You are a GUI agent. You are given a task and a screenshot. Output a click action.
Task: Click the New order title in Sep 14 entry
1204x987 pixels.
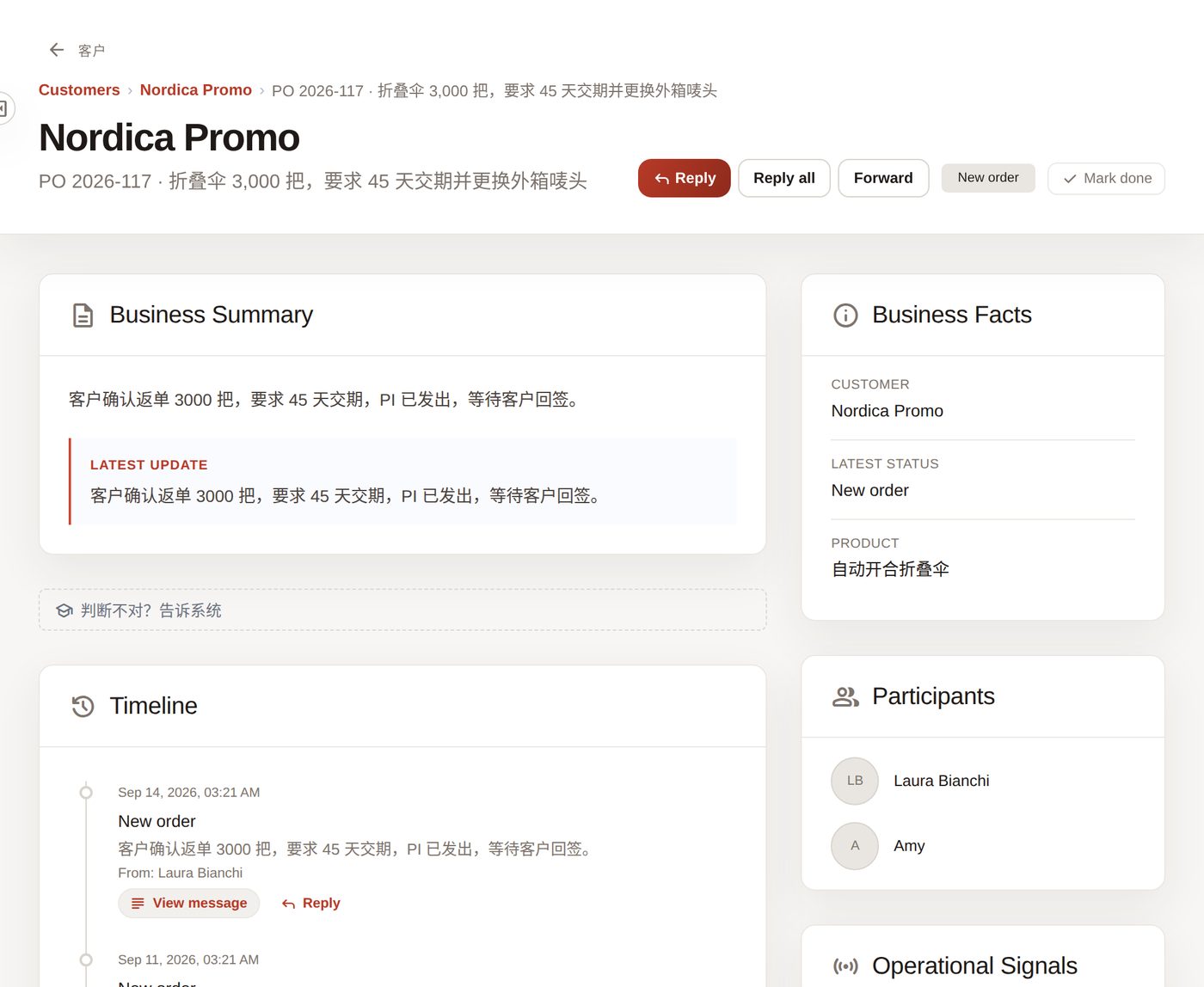pos(157,822)
